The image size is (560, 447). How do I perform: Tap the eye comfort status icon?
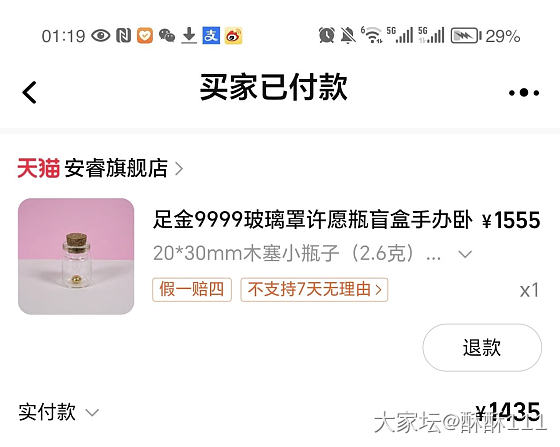click(101, 36)
